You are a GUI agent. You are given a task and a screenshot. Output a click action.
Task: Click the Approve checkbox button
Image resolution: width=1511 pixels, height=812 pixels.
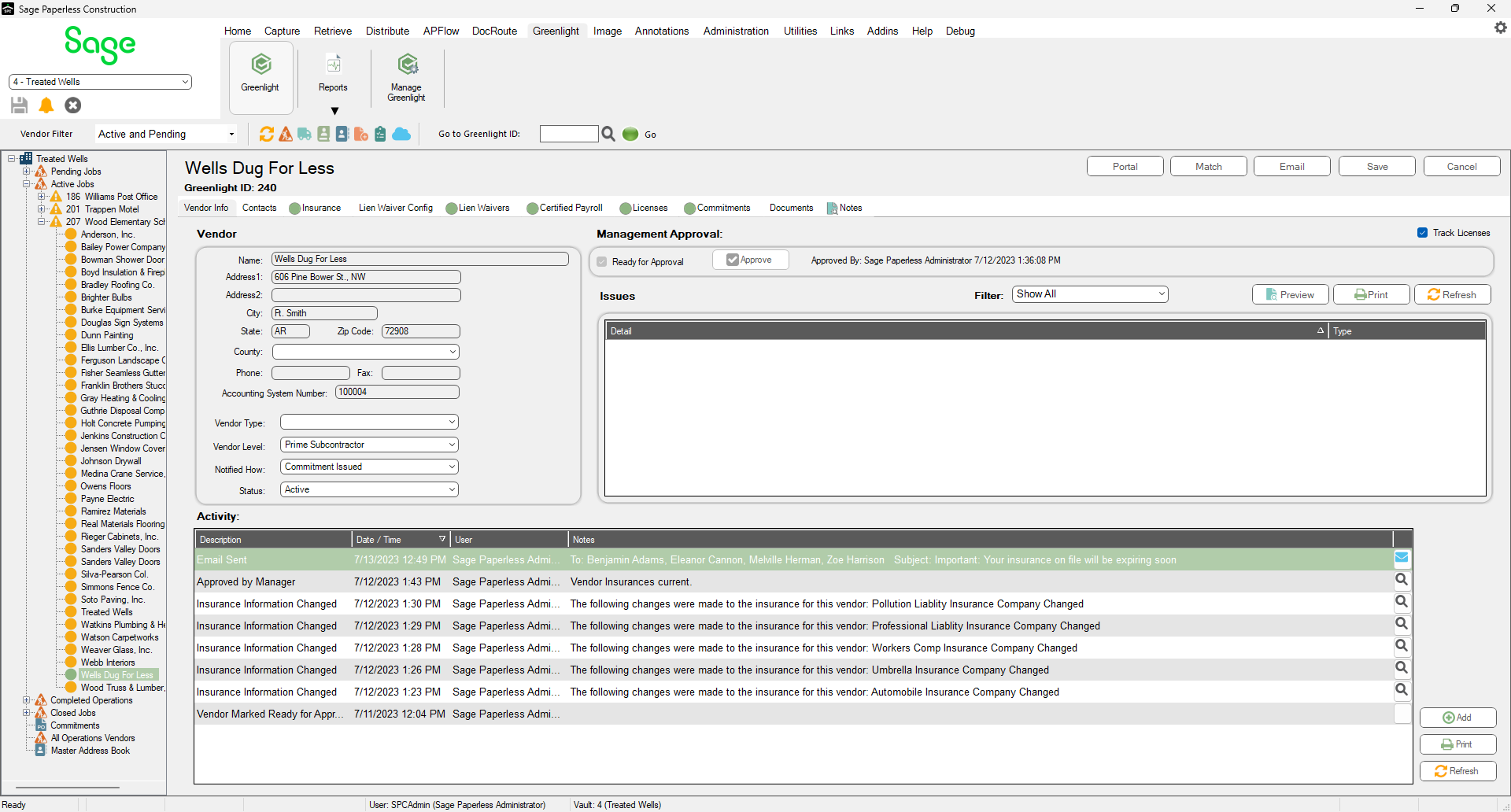coord(750,260)
